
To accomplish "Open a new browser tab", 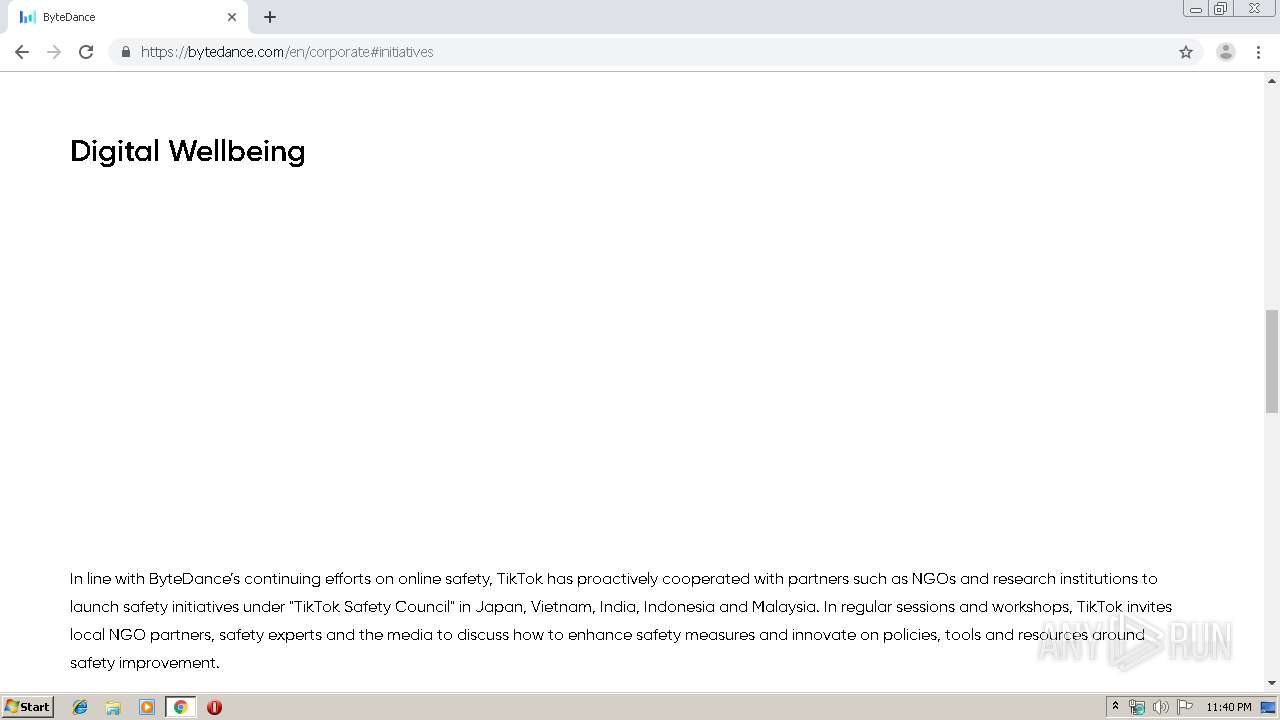I will pos(270,17).
